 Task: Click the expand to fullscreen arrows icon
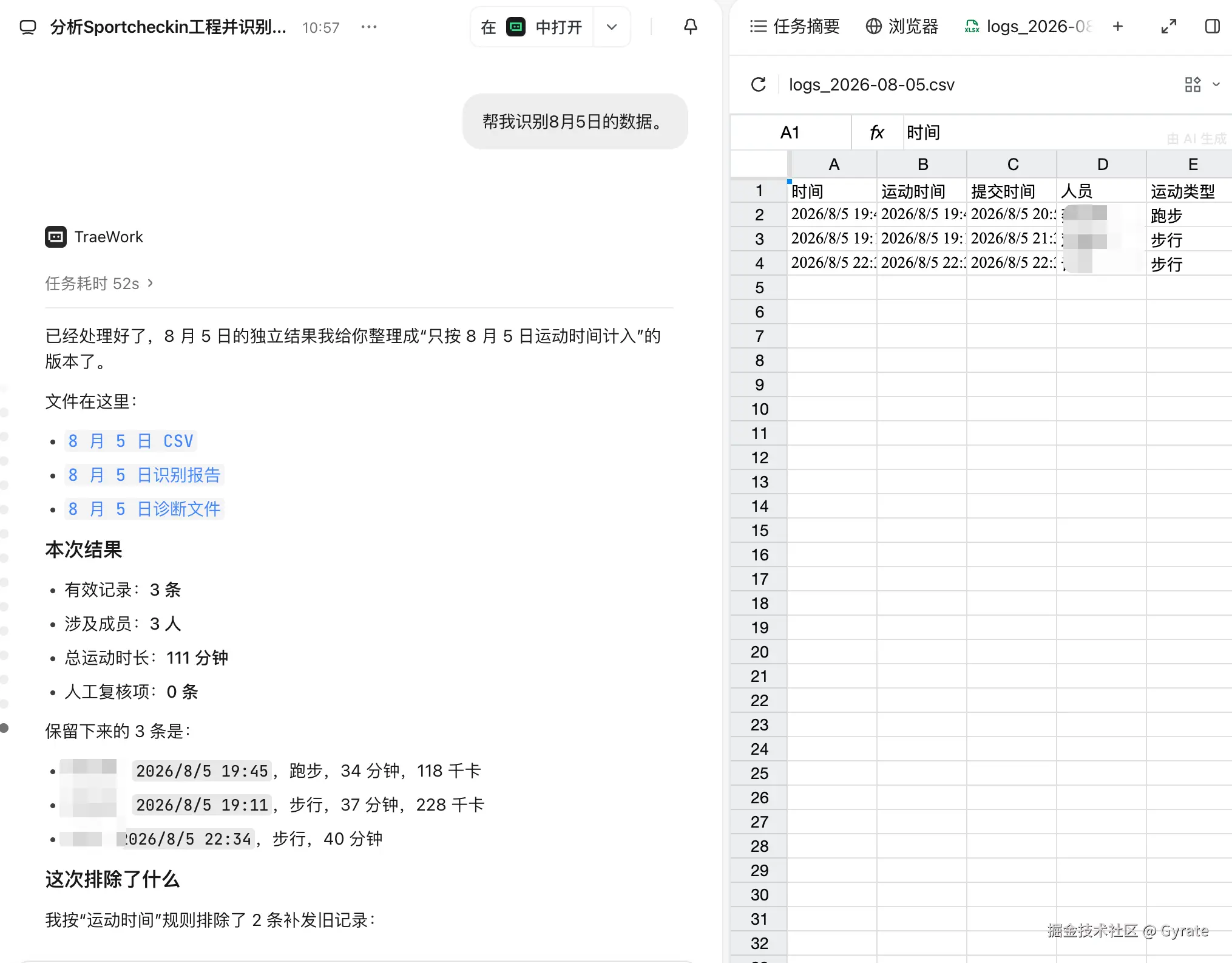pyautogui.click(x=1169, y=27)
